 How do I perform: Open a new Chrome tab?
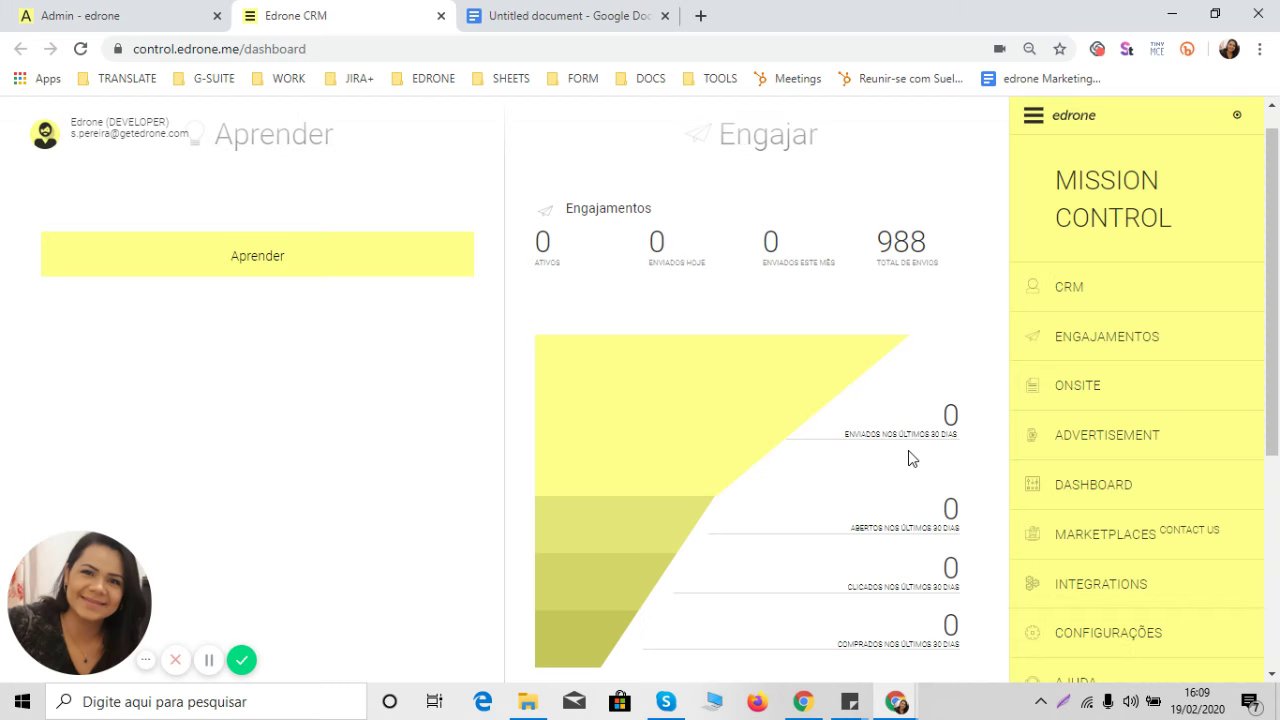point(701,16)
